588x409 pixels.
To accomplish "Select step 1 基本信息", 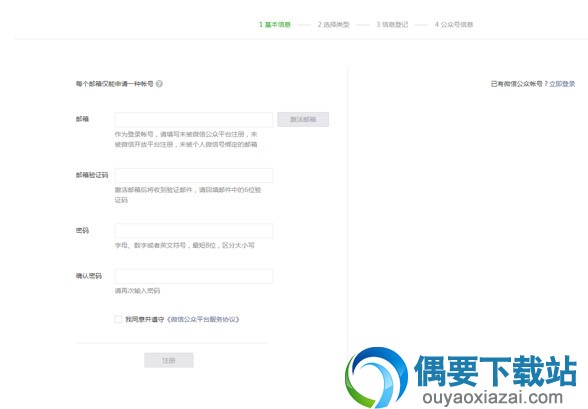I will [275, 25].
